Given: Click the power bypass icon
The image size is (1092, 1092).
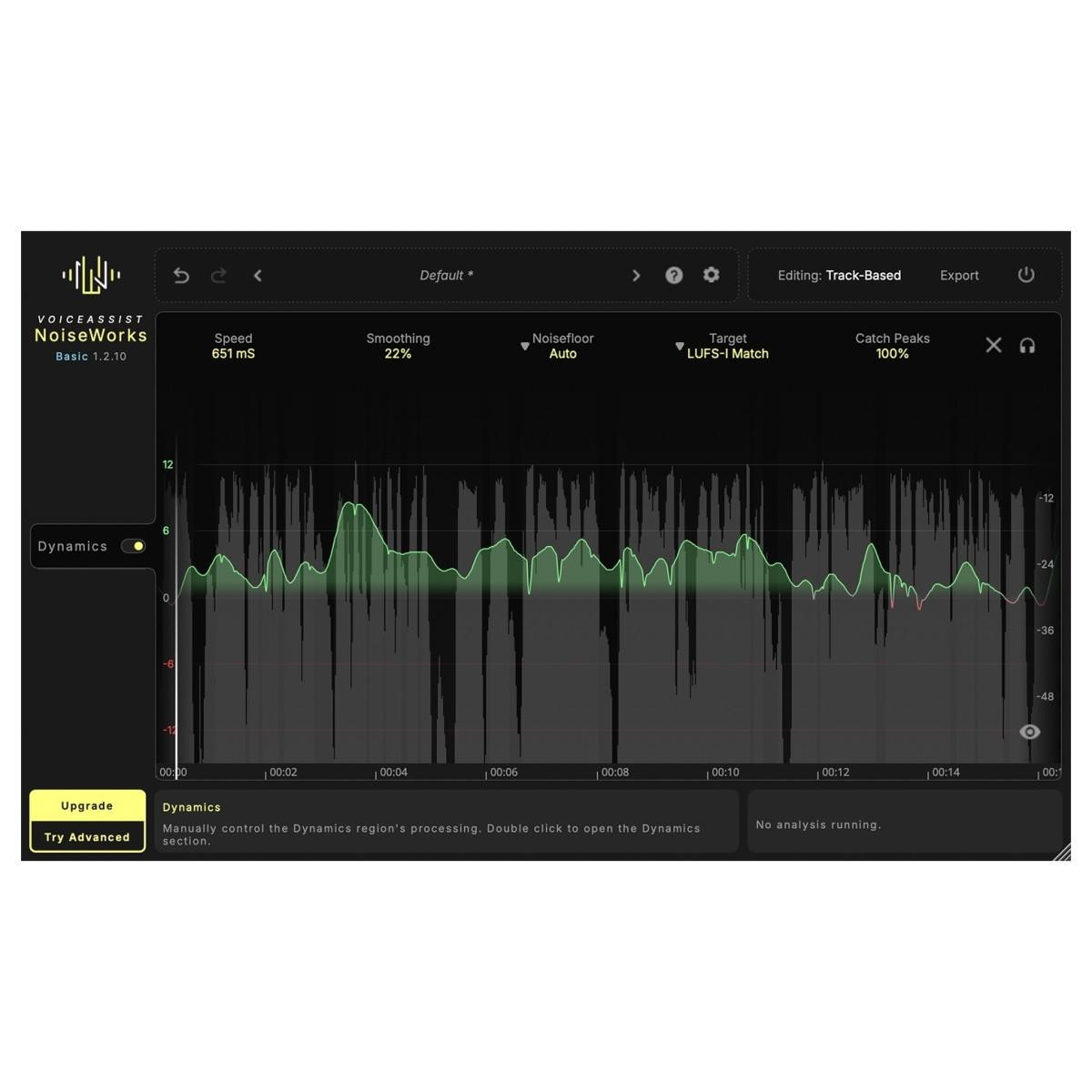Looking at the screenshot, I should [1026, 275].
